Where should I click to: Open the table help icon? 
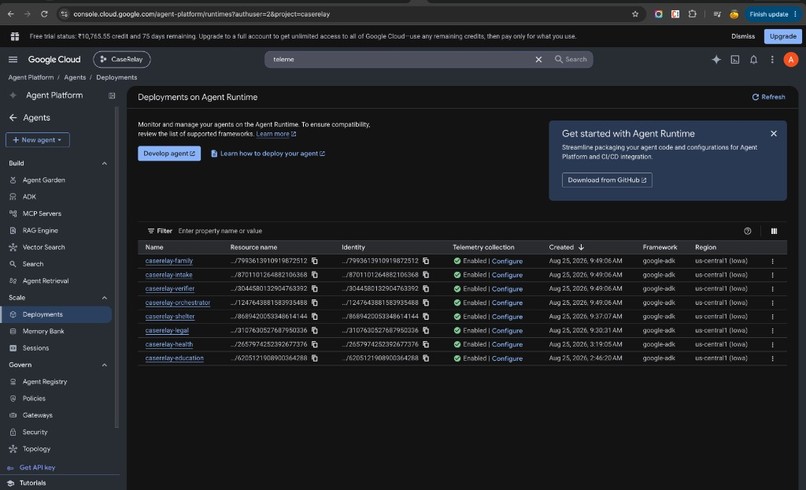[747, 231]
